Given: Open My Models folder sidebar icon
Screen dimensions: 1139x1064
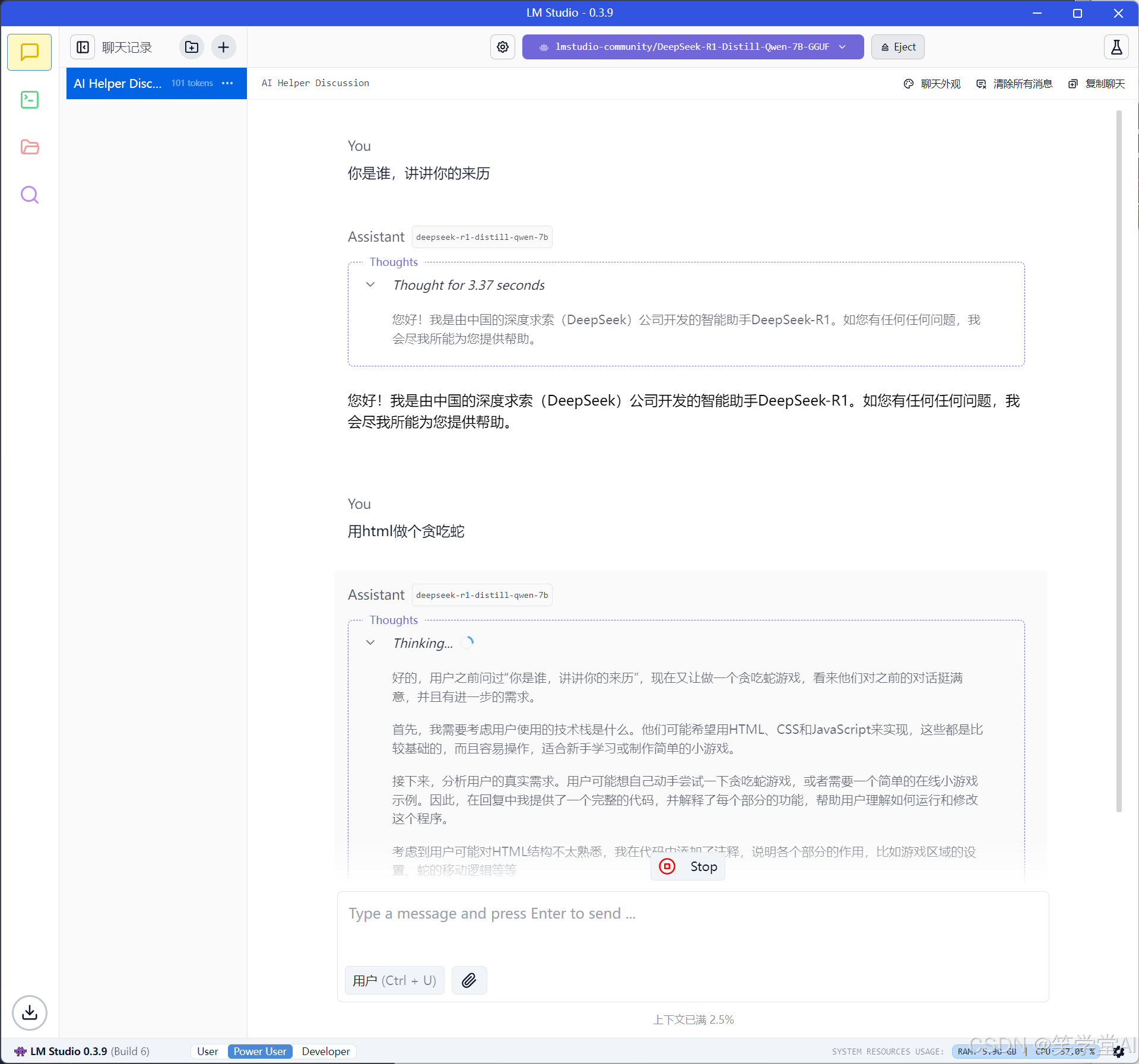Looking at the screenshot, I should coord(29,147).
